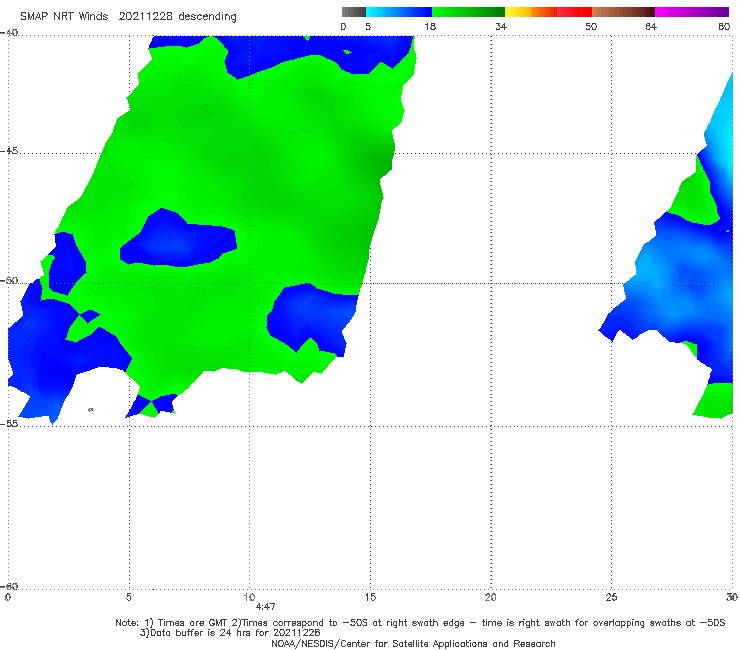
Task: Click the longitude label '25'
Action: pyautogui.click(x=611, y=597)
